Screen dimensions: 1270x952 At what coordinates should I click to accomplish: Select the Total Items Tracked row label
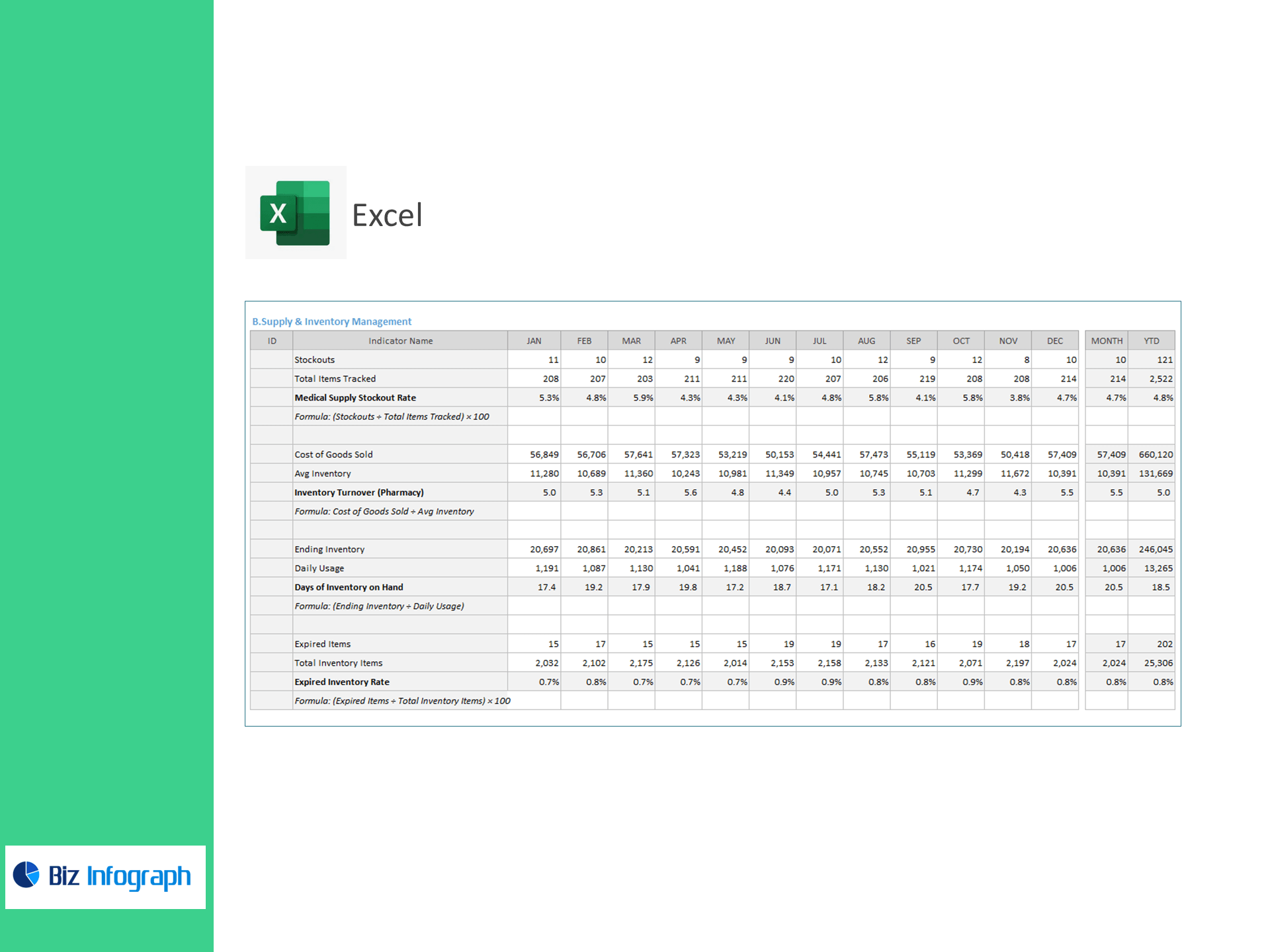click(335, 379)
